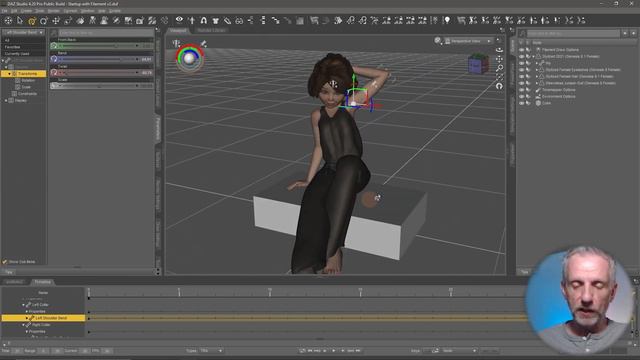The image size is (640, 360).
Task: Open the draw style sphere icon
Action: (438, 40)
